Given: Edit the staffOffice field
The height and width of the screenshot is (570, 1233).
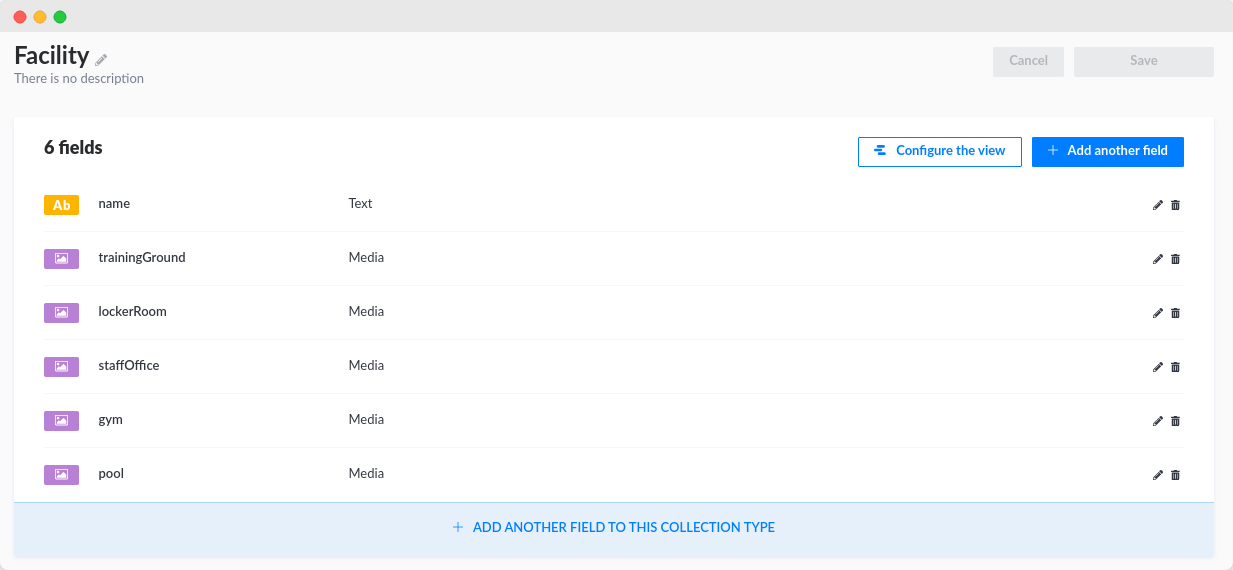Looking at the screenshot, I should point(1158,367).
